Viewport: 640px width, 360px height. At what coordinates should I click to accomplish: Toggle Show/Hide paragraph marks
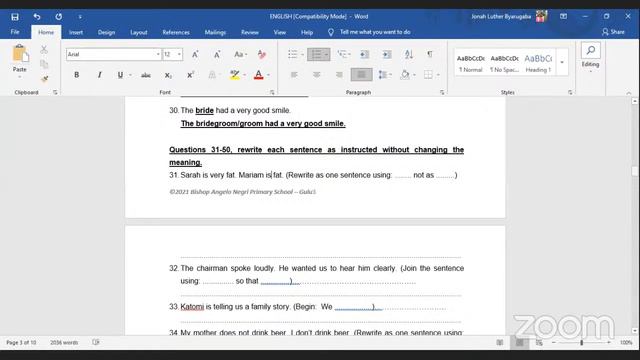point(430,54)
